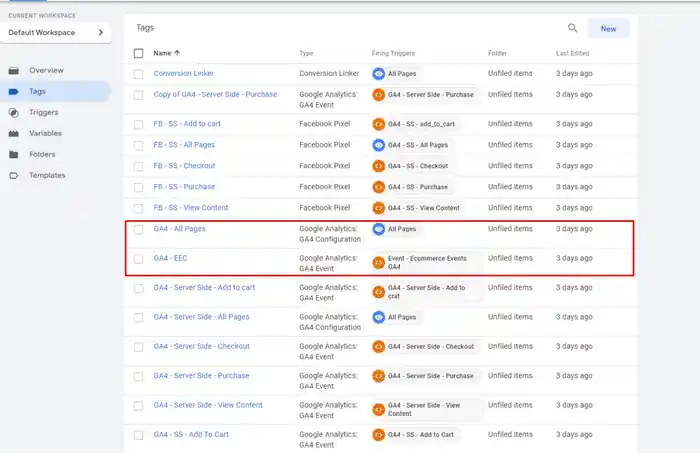The width and height of the screenshot is (700, 453).
Task: Click the GA4 - Server Side - Add to crat trigger icon
Action: (x=379, y=292)
